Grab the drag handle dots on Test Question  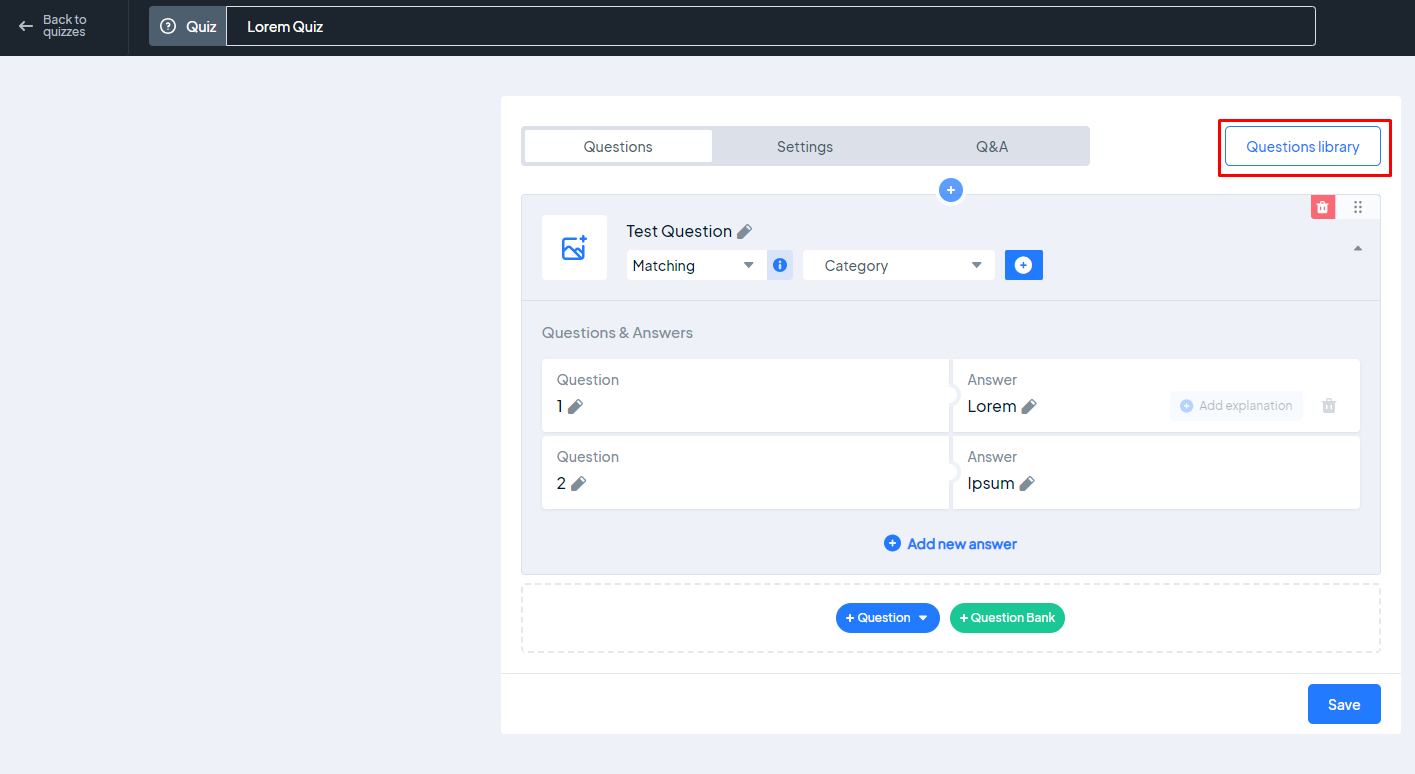(x=1358, y=207)
